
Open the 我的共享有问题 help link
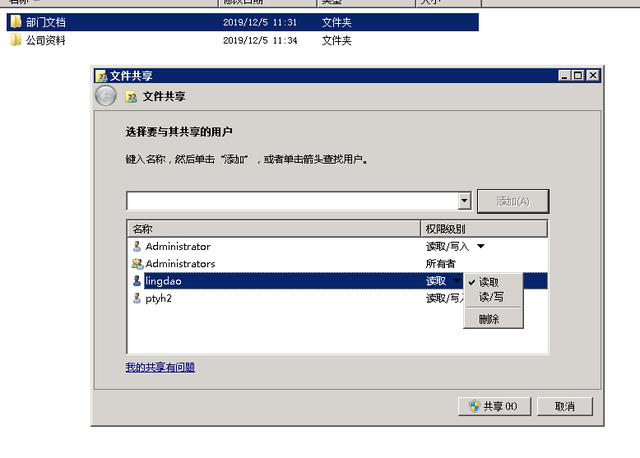(x=160, y=367)
